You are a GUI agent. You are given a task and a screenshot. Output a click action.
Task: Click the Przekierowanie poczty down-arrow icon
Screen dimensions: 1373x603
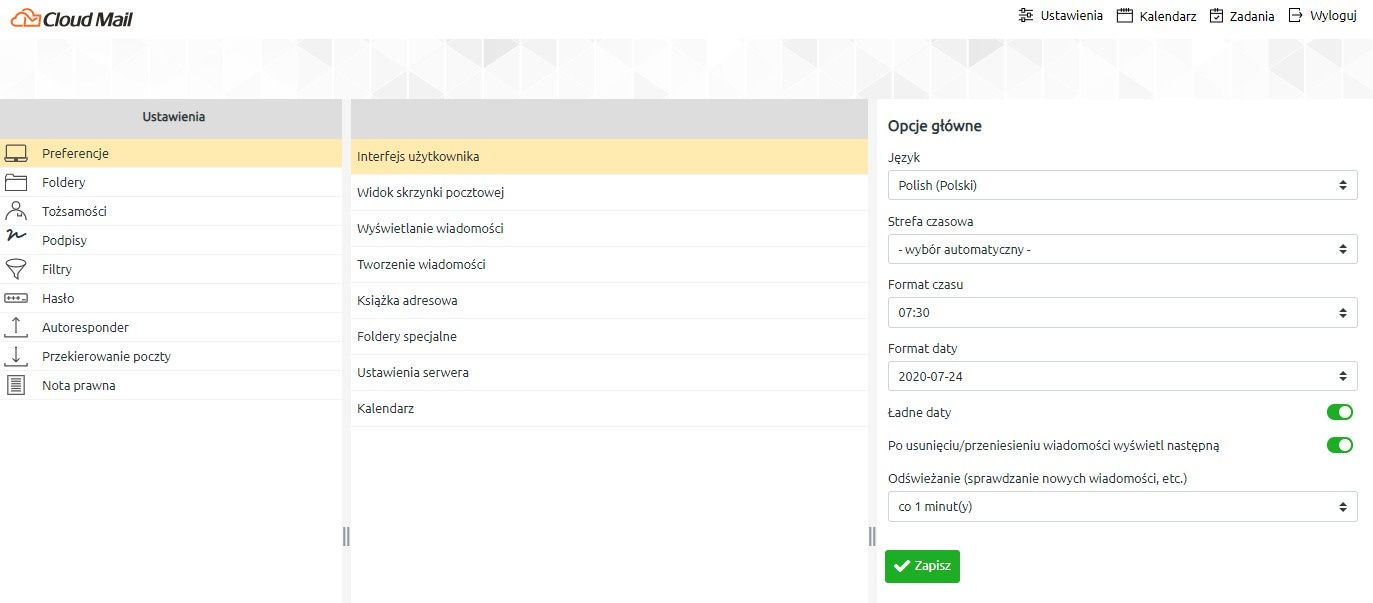[x=16, y=356]
